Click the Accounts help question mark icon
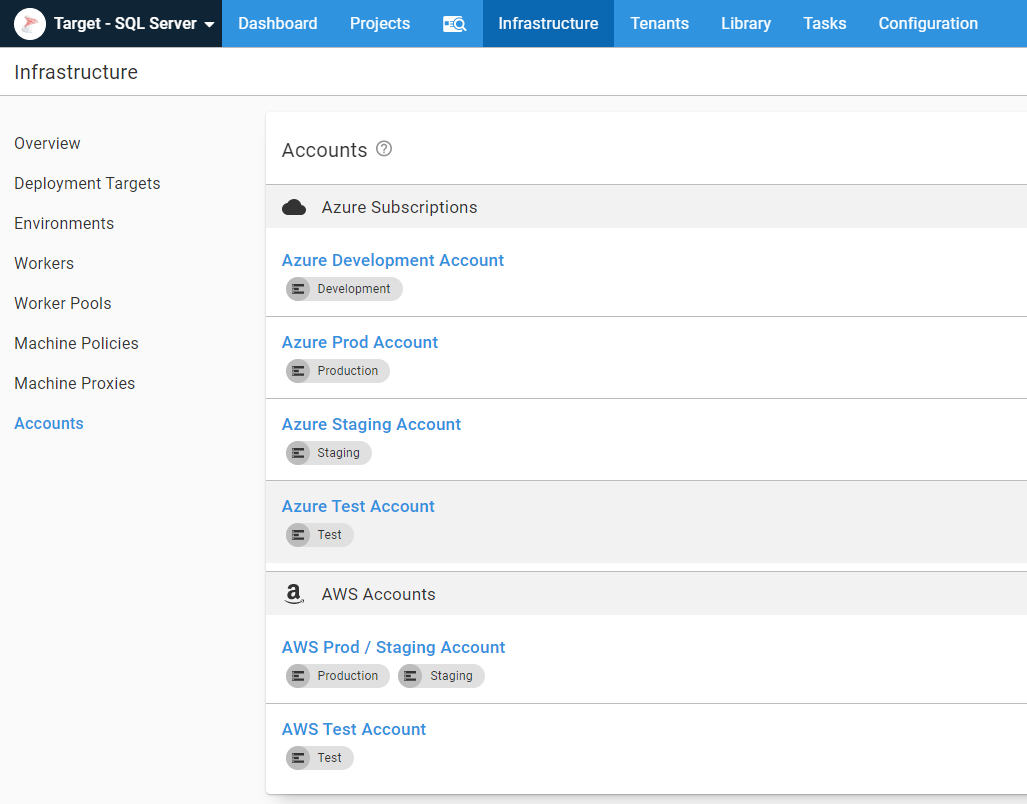The image size is (1027, 804). (384, 149)
